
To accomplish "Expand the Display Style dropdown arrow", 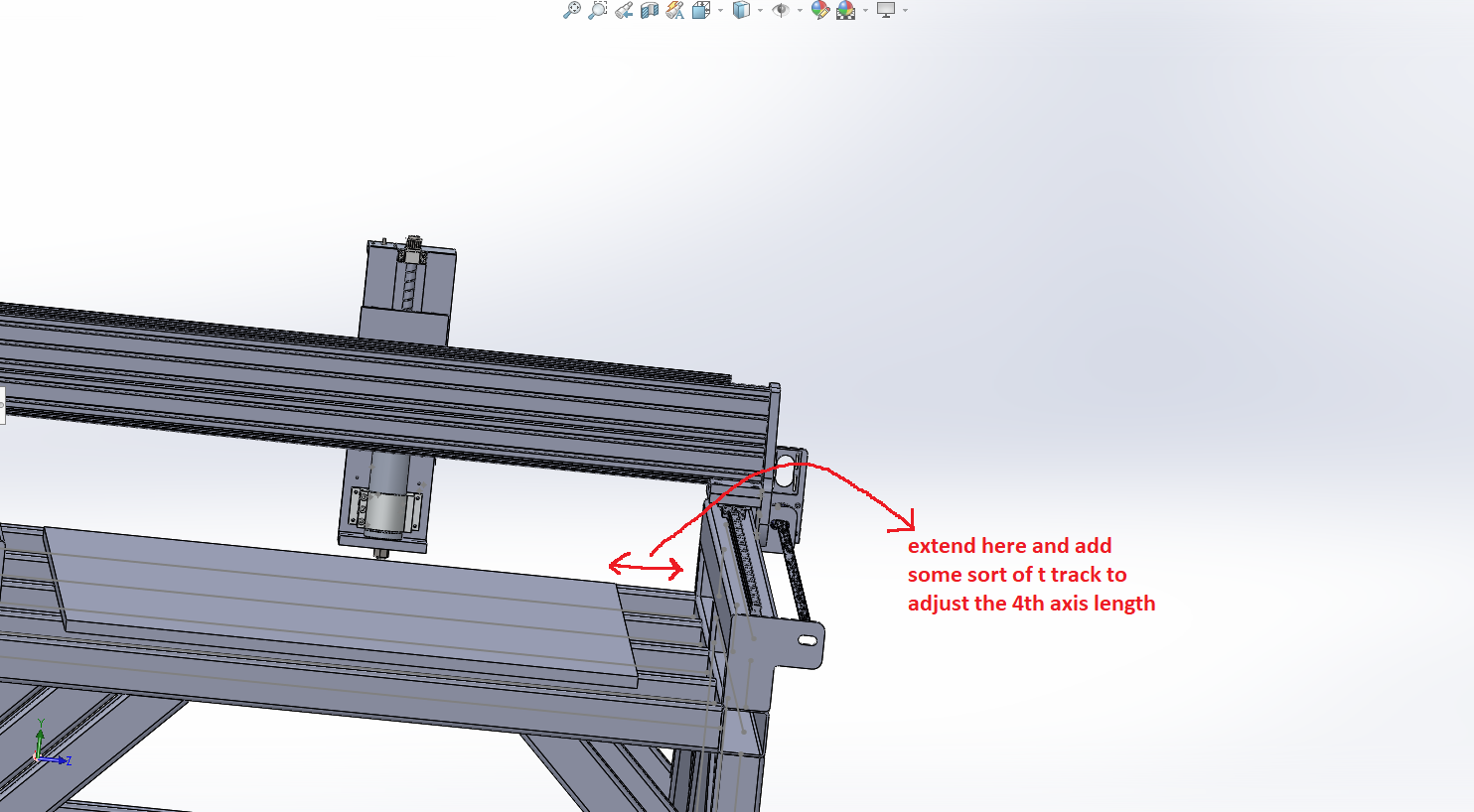I will tap(760, 11).
